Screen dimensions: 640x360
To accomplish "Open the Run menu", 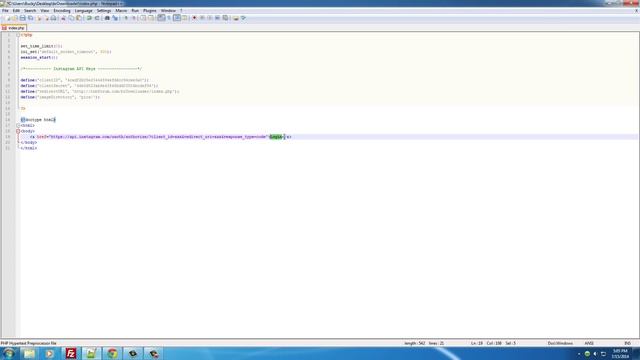I will 135,11.
